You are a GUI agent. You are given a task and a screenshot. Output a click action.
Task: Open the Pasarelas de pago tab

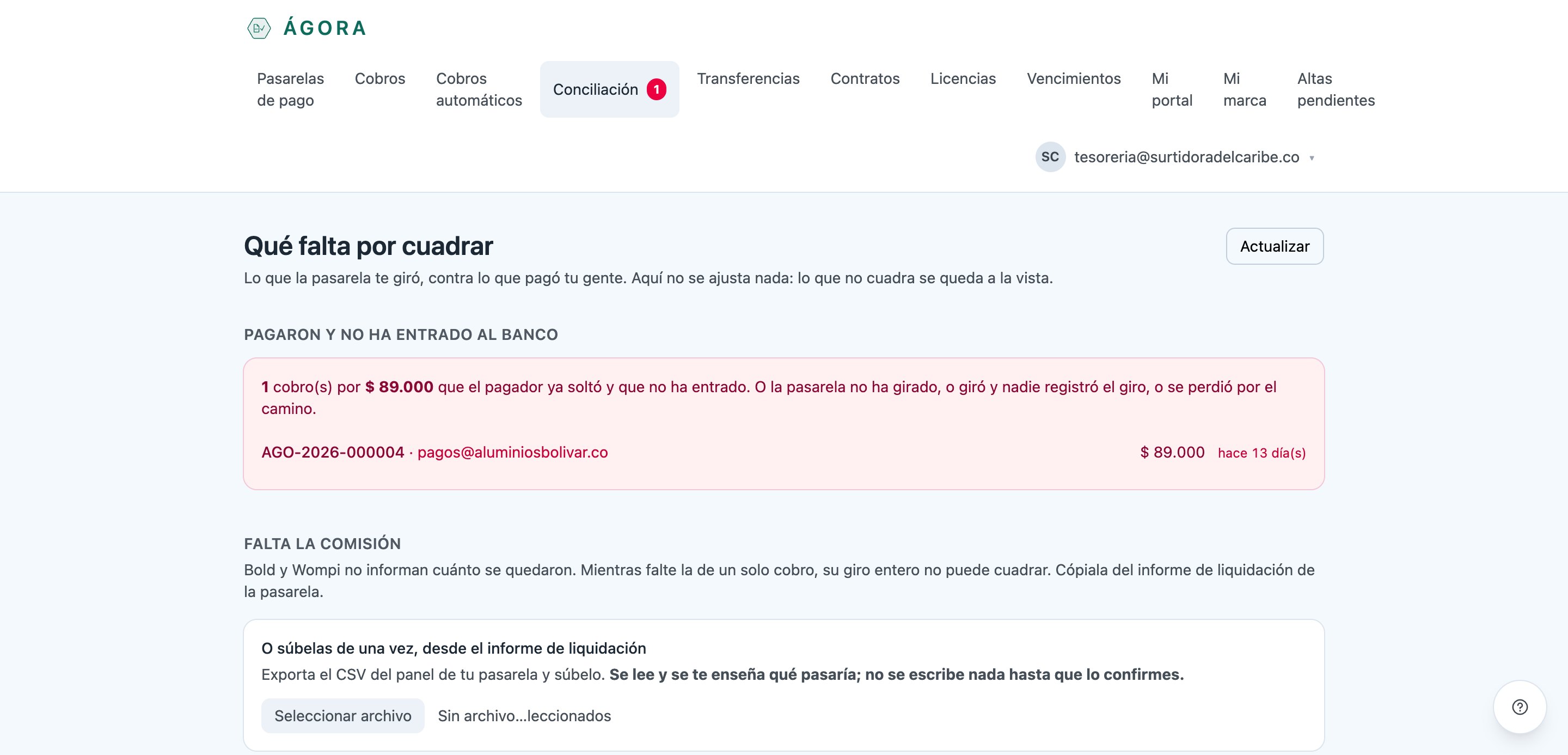pyautogui.click(x=290, y=89)
